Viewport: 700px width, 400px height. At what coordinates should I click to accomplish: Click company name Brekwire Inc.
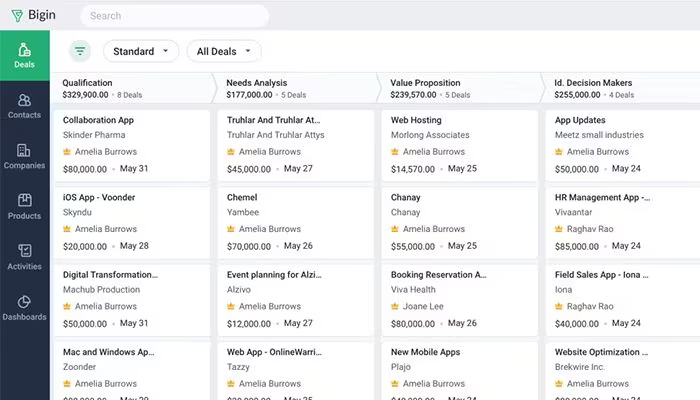click(579, 367)
